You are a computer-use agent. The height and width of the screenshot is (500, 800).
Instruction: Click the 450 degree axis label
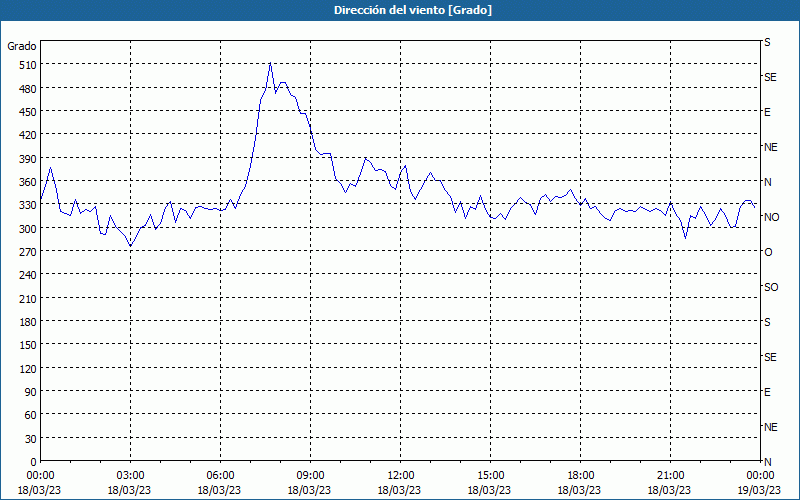point(28,112)
